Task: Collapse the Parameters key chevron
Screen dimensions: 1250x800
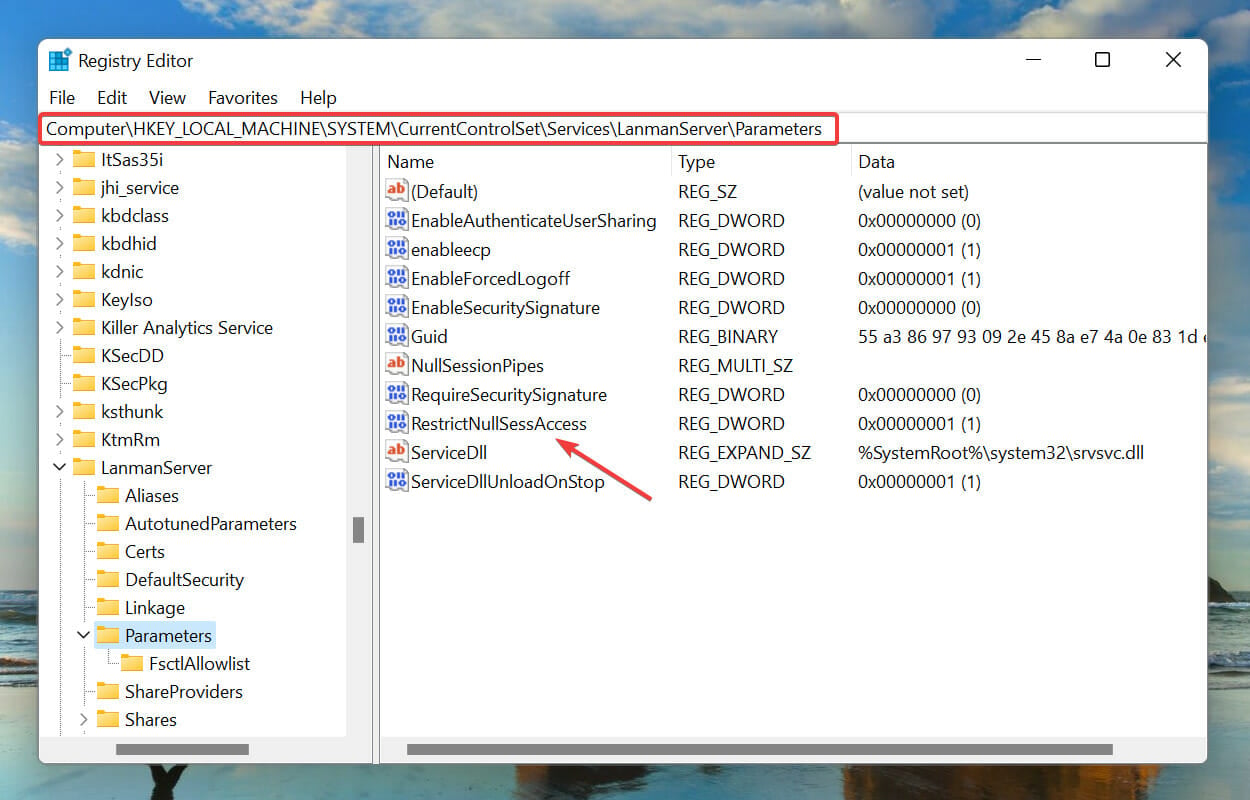Action: click(83, 635)
